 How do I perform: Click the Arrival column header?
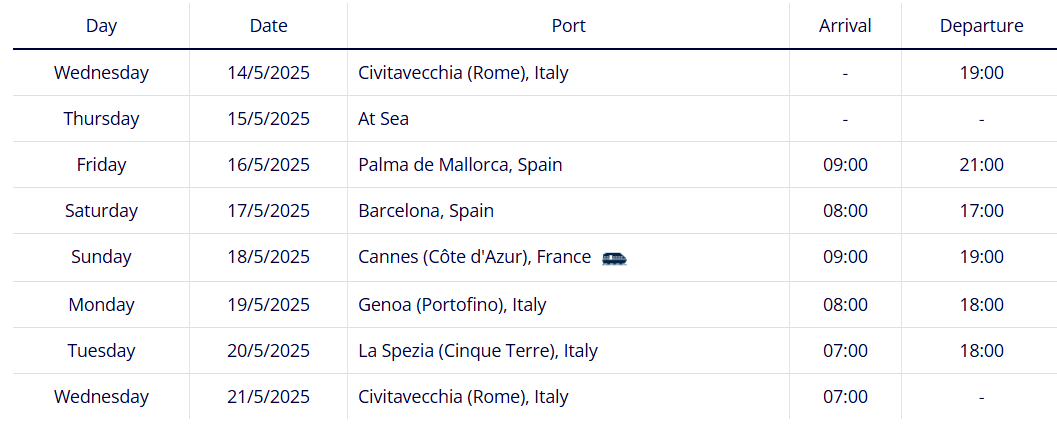pyautogui.click(x=845, y=26)
